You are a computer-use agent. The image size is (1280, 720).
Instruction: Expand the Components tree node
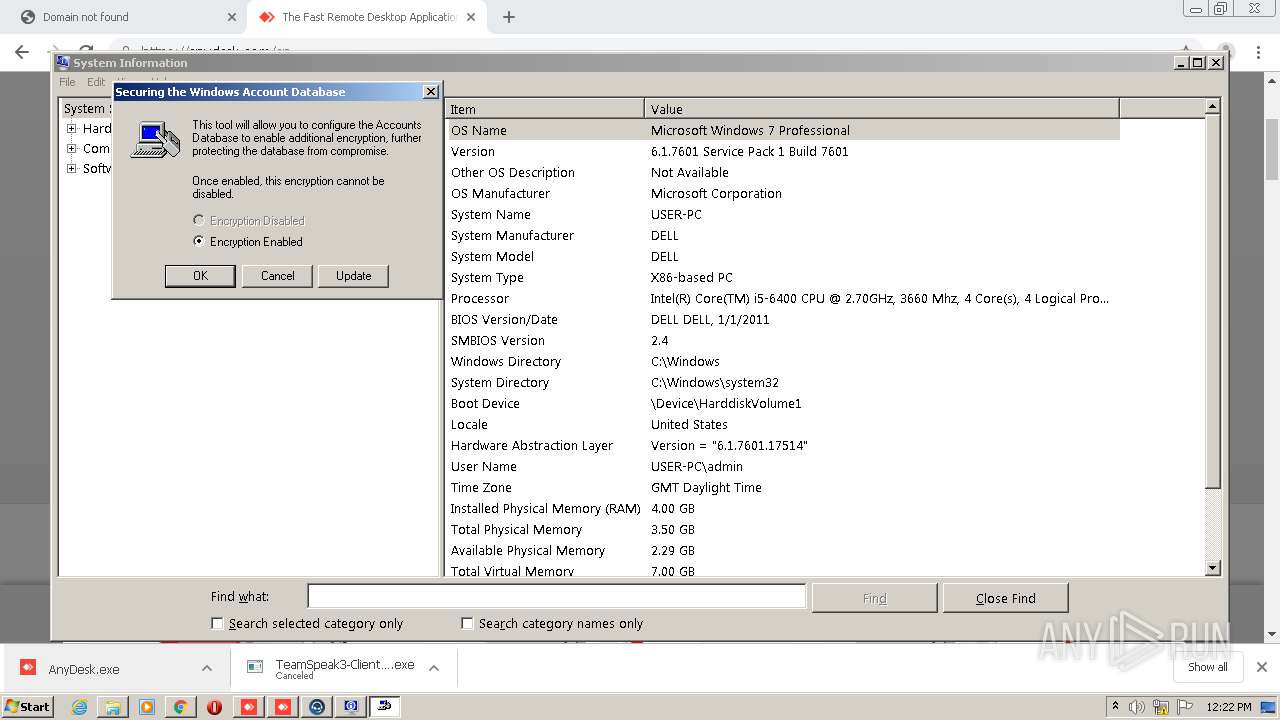[x=71, y=148]
